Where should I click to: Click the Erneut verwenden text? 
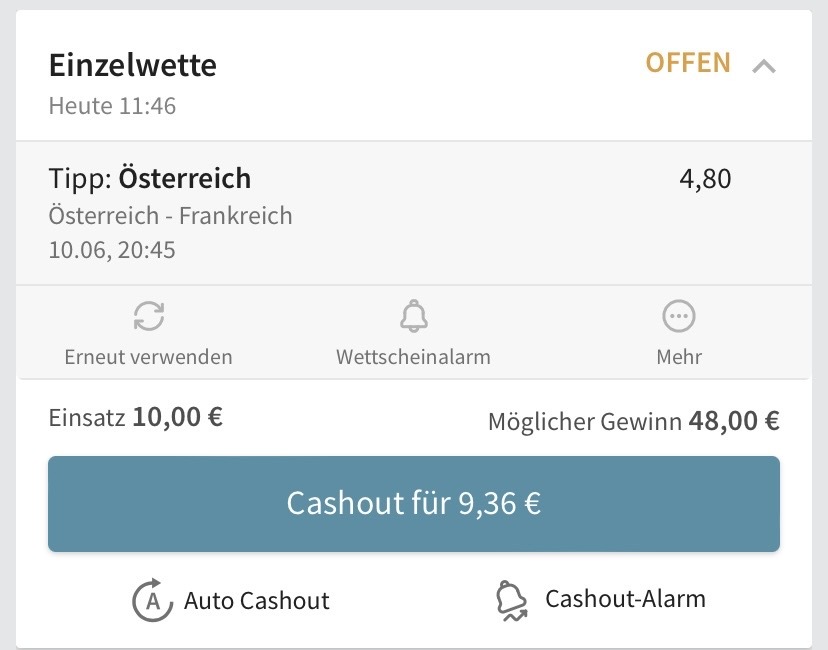click(x=148, y=357)
